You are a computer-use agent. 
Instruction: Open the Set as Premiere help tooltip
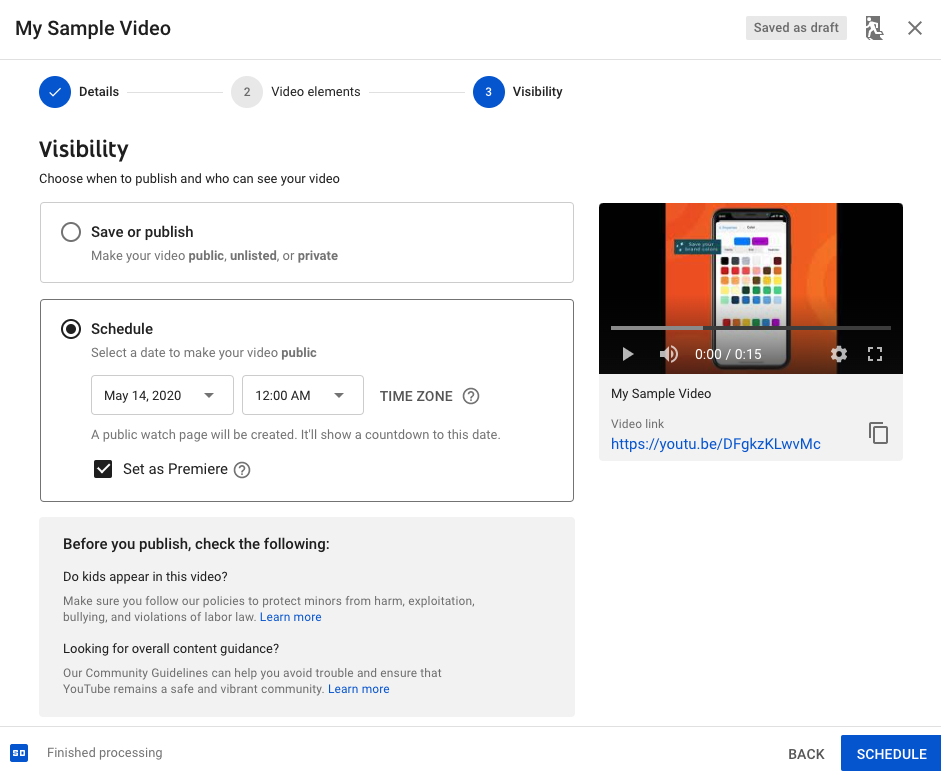tap(241, 469)
